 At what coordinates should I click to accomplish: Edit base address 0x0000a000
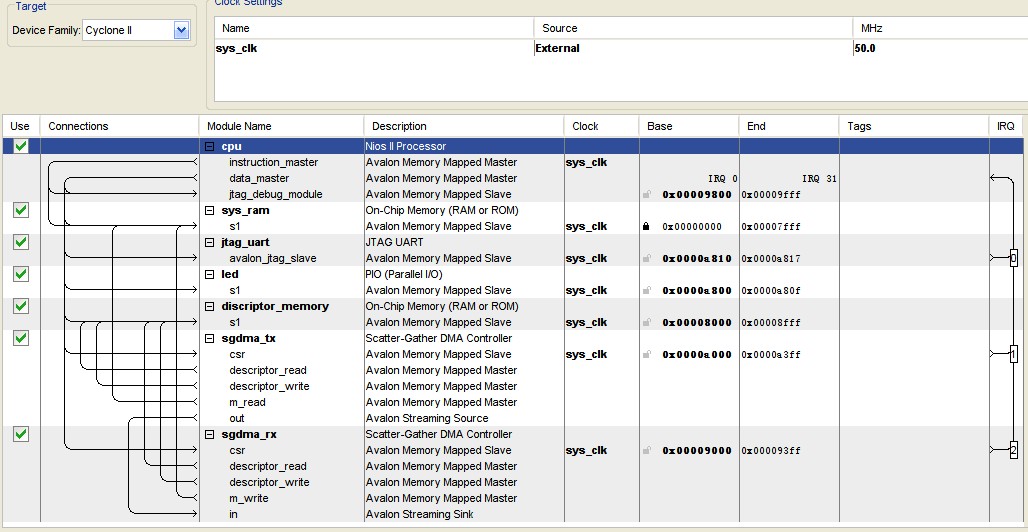pos(697,354)
